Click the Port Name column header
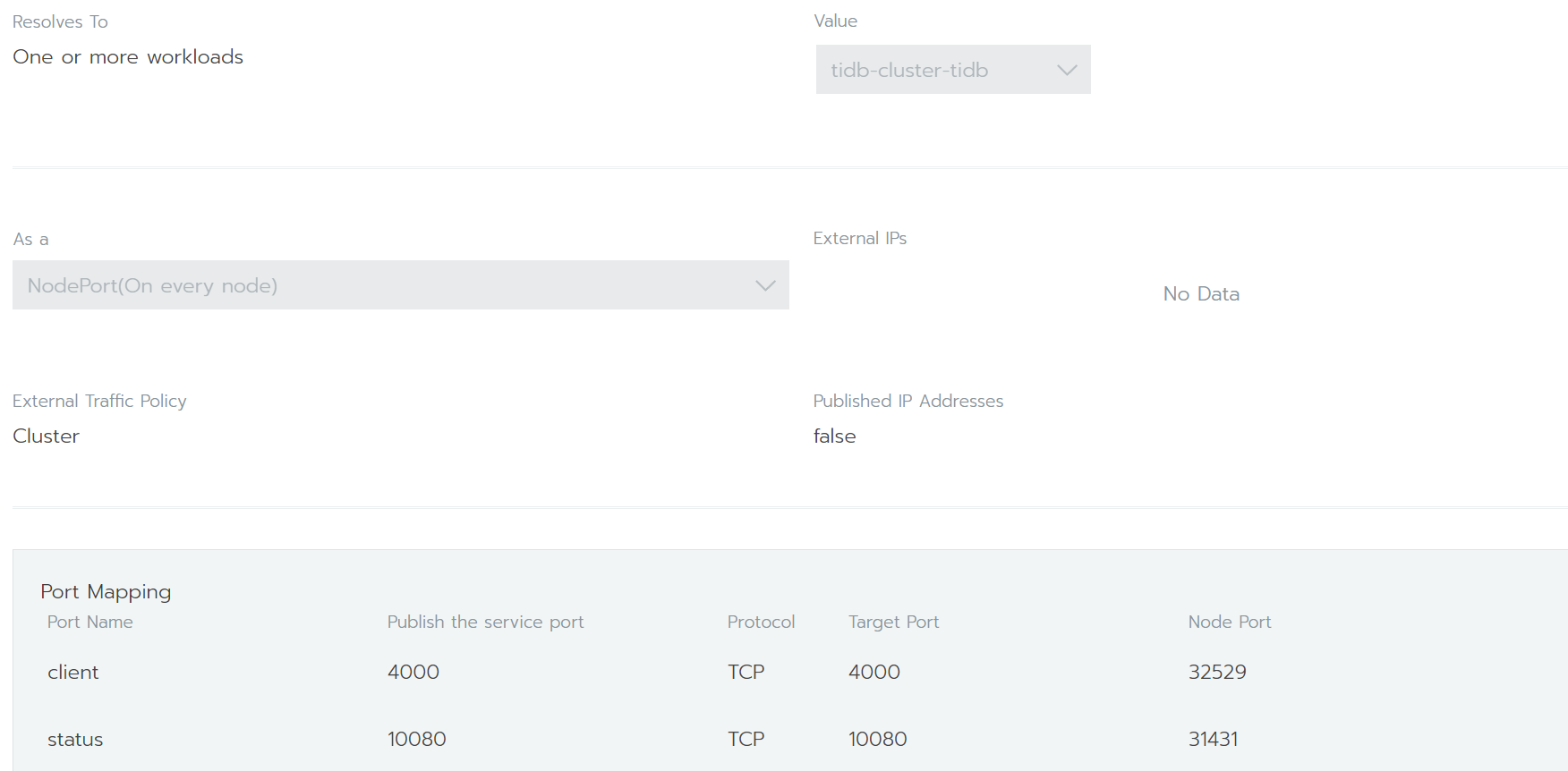This screenshot has height=771, width=1568. pos(90,622)
